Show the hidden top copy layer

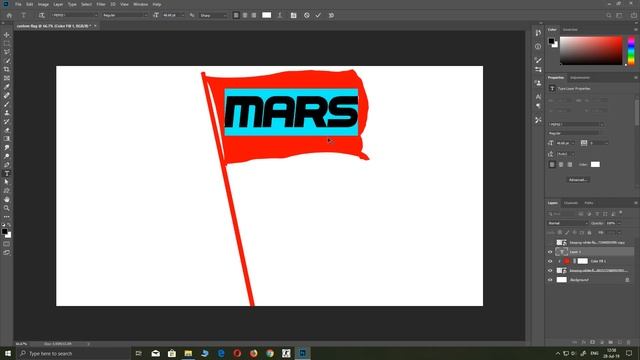point(550,242)
